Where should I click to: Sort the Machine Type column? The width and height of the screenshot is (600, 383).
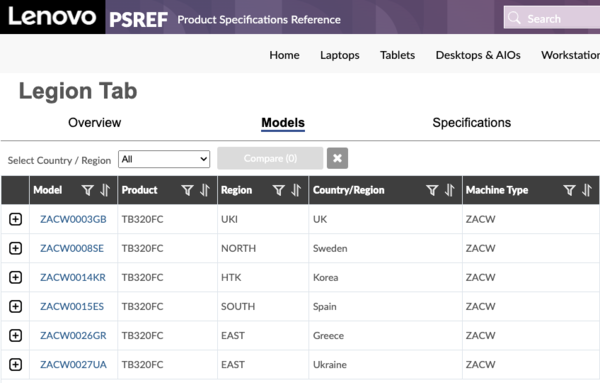(x=587, y=190)
